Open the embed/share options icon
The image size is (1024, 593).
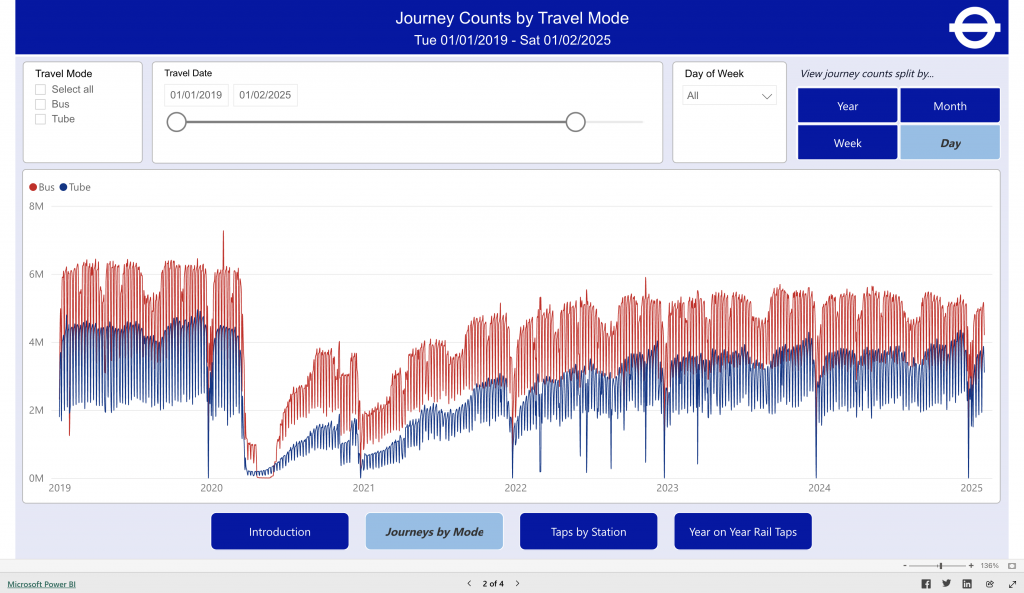pos(988,583)
